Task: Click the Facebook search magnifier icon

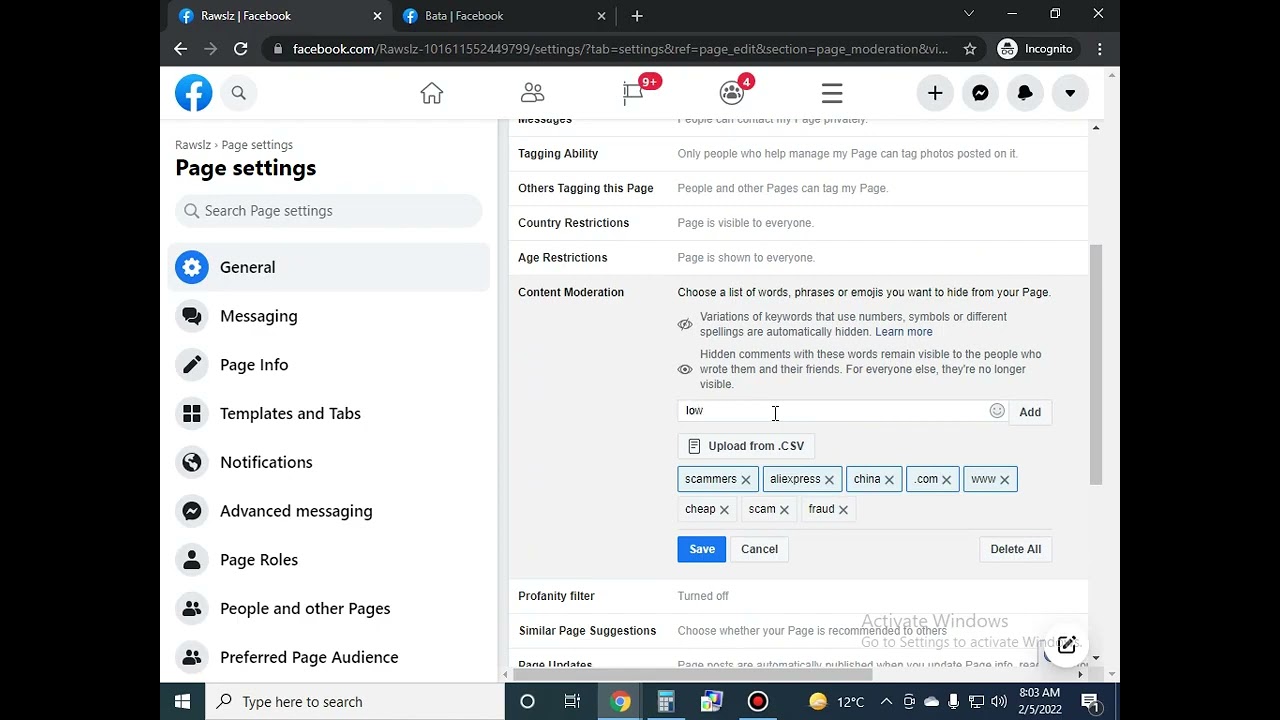Action: click(238, 93)
